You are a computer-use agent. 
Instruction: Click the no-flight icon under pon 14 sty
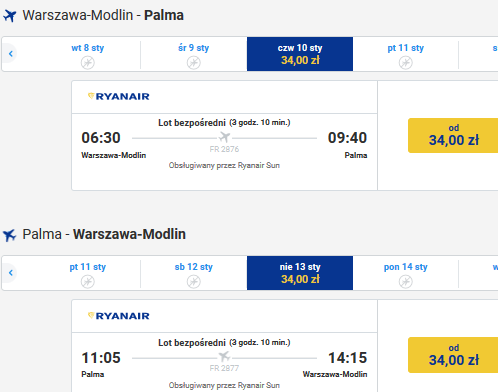coord(406,282)
